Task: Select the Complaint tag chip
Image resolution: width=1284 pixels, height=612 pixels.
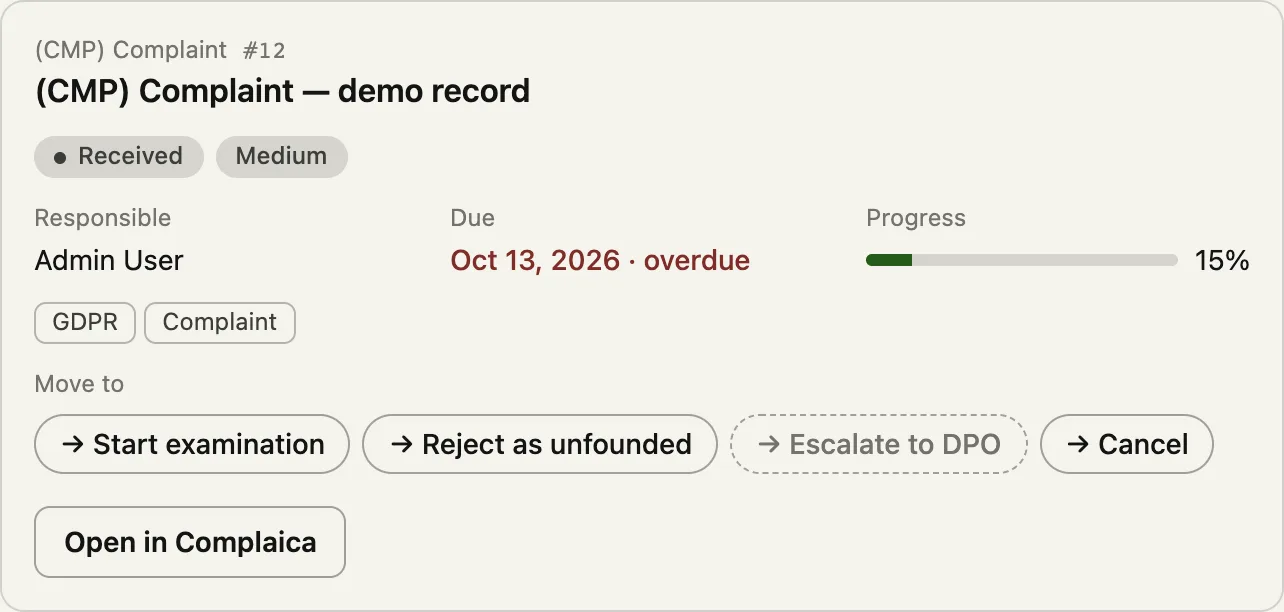Action: tap(220, 323)
